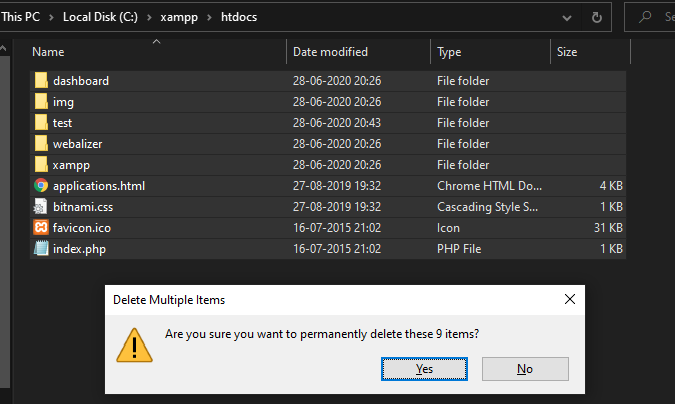The height and width of the screenshot is (404, 675).
Task: Click the Chrome icon of applications.html
Action: 41,186
